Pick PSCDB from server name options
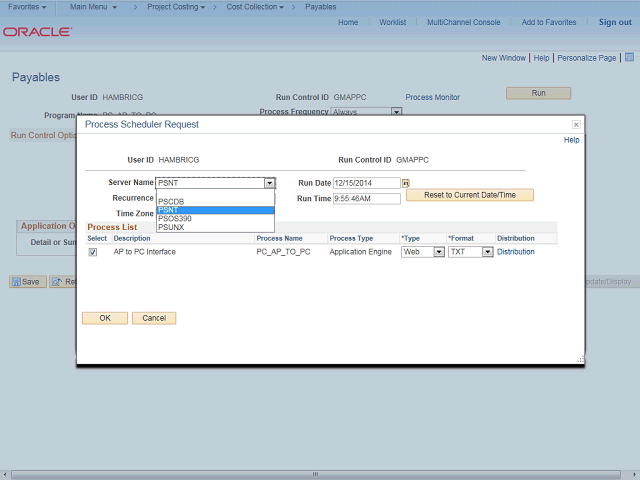The image size is (640, 480). click(x=172, y=202)
